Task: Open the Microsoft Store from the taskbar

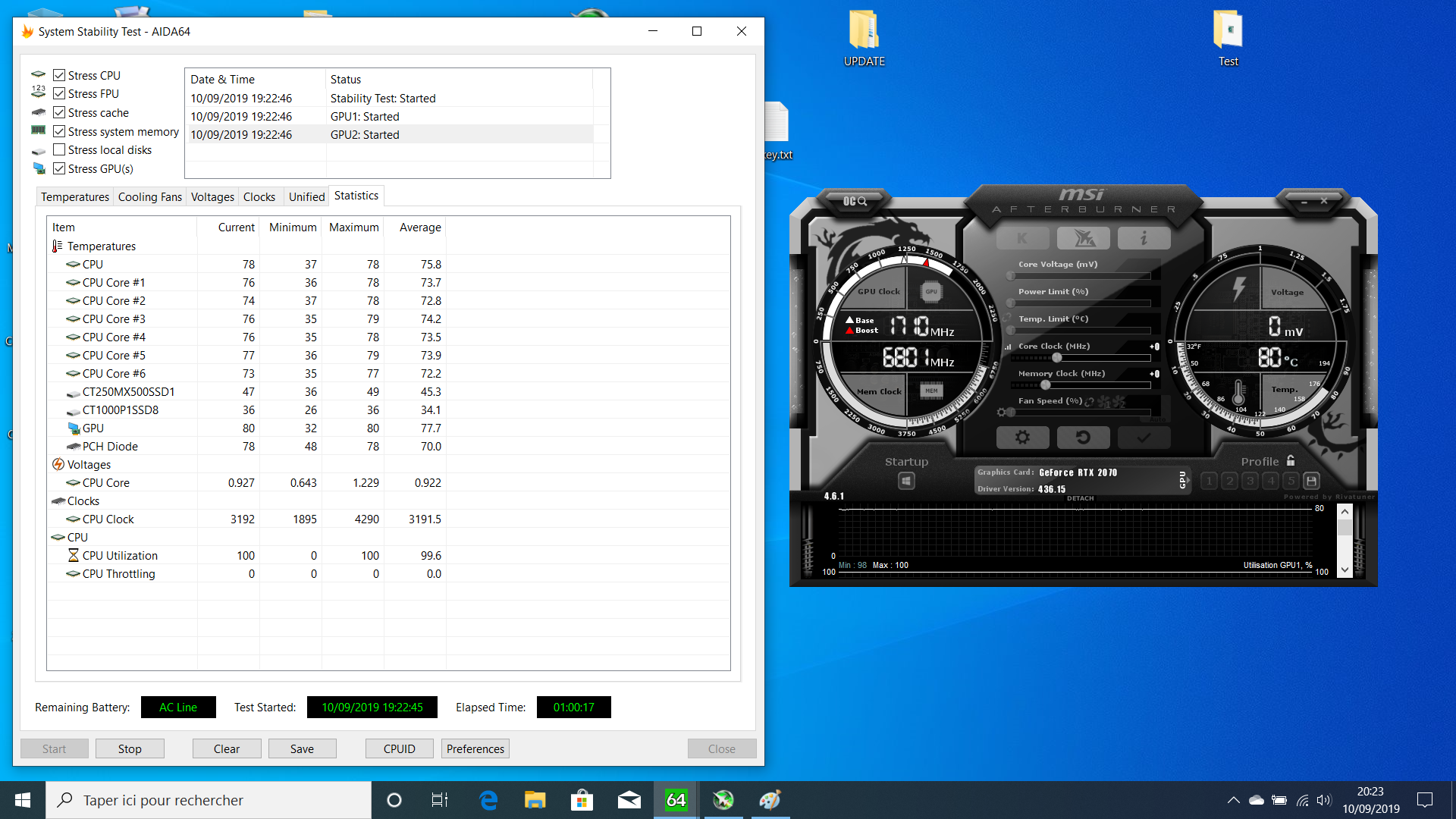Action: click(582, 800)
